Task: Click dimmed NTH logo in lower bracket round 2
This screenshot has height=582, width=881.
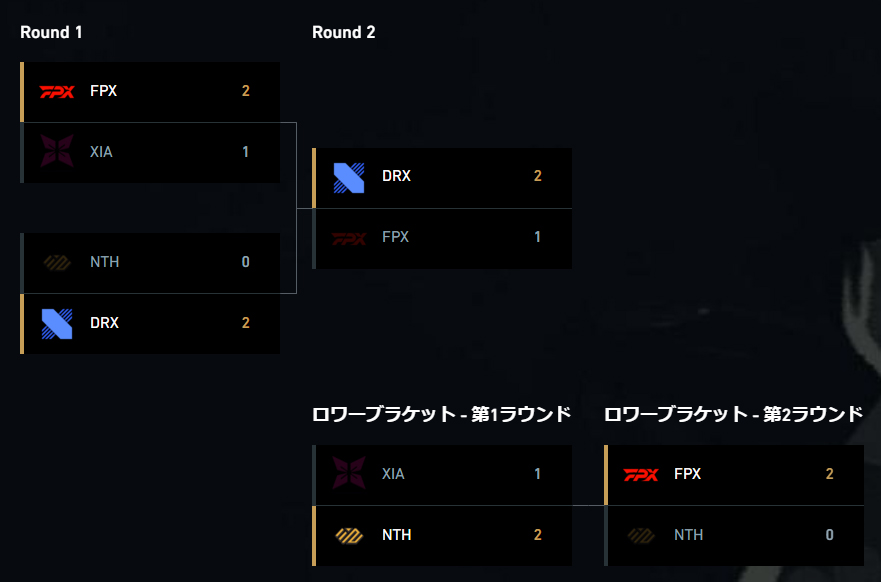Action: (x=641, y=535)
